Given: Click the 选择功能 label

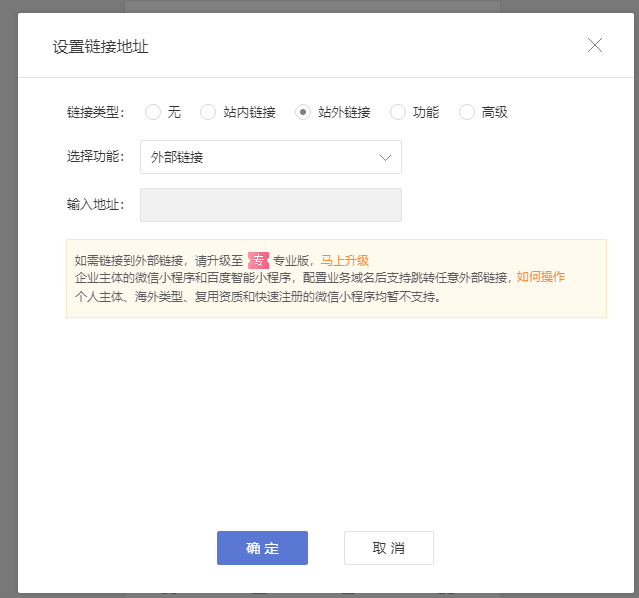Looking at the screenshot, I should point(95,157).
